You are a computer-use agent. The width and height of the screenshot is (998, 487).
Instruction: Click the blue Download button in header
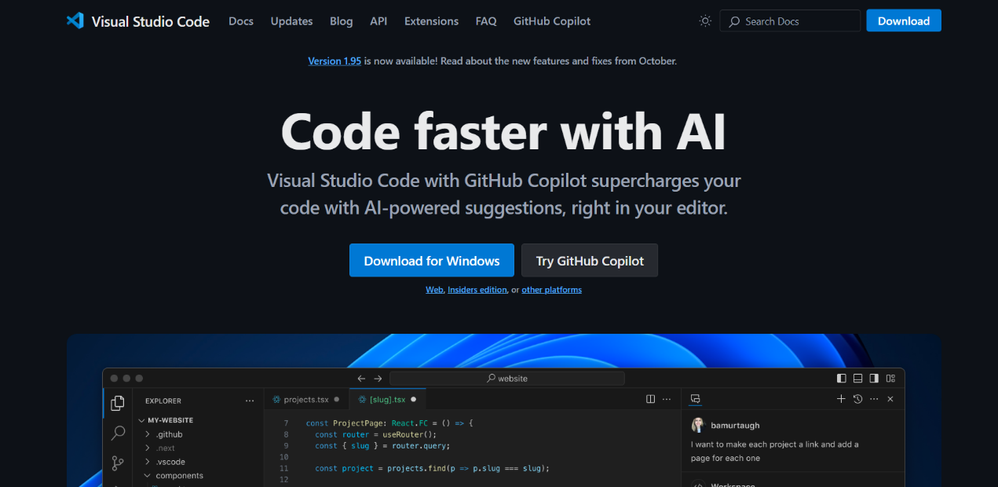tap(904, 21)
